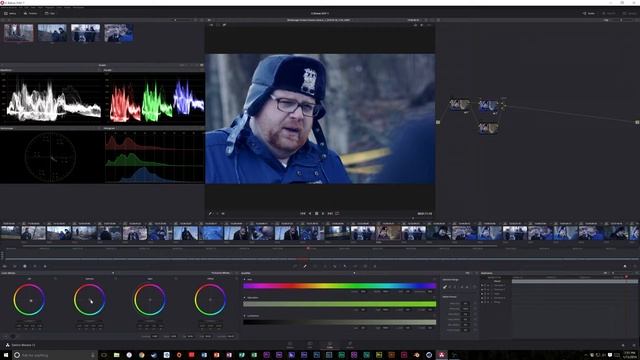Switch to the Deliver page
Screen dimensions: 640x360
350,345
